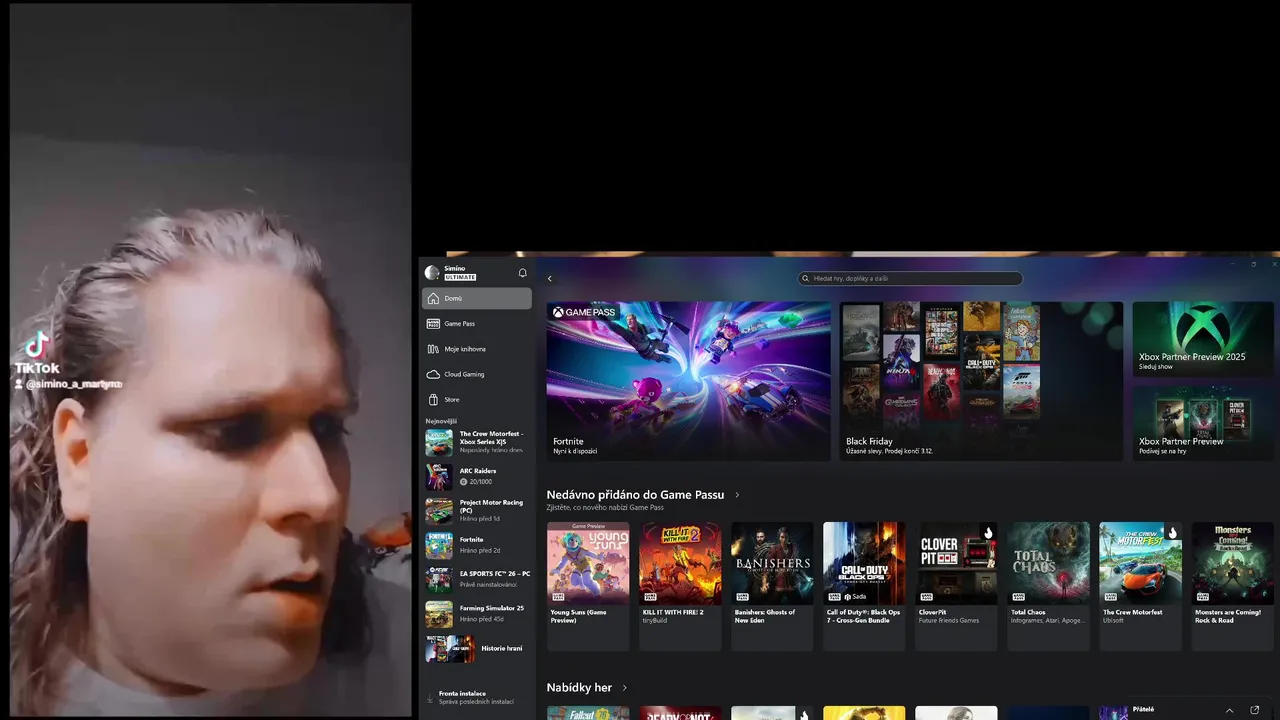
Task: Click the Hledat hry search field
Action: click(910, 279)
